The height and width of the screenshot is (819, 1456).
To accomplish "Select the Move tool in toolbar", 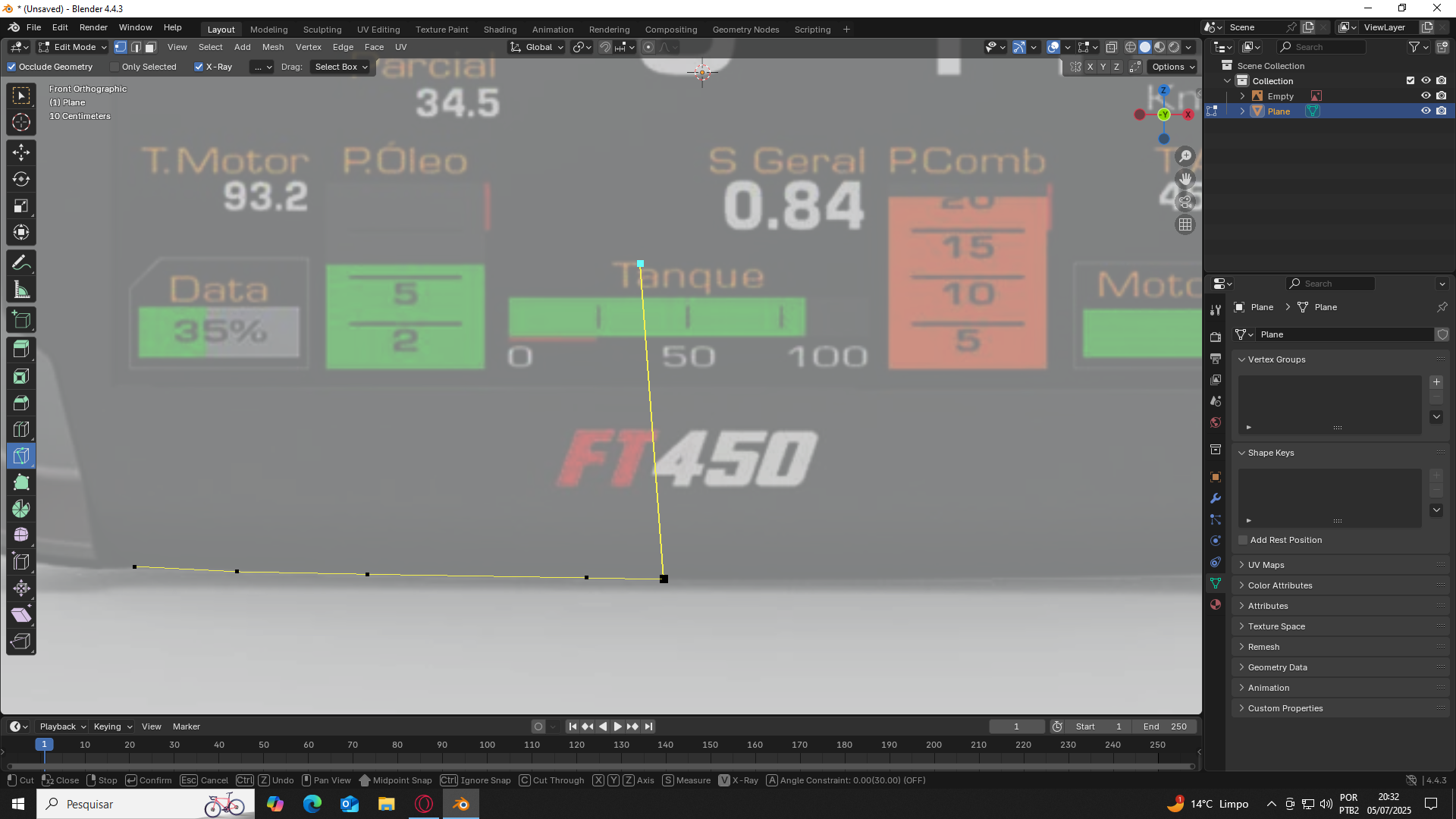I will (21, 152).
